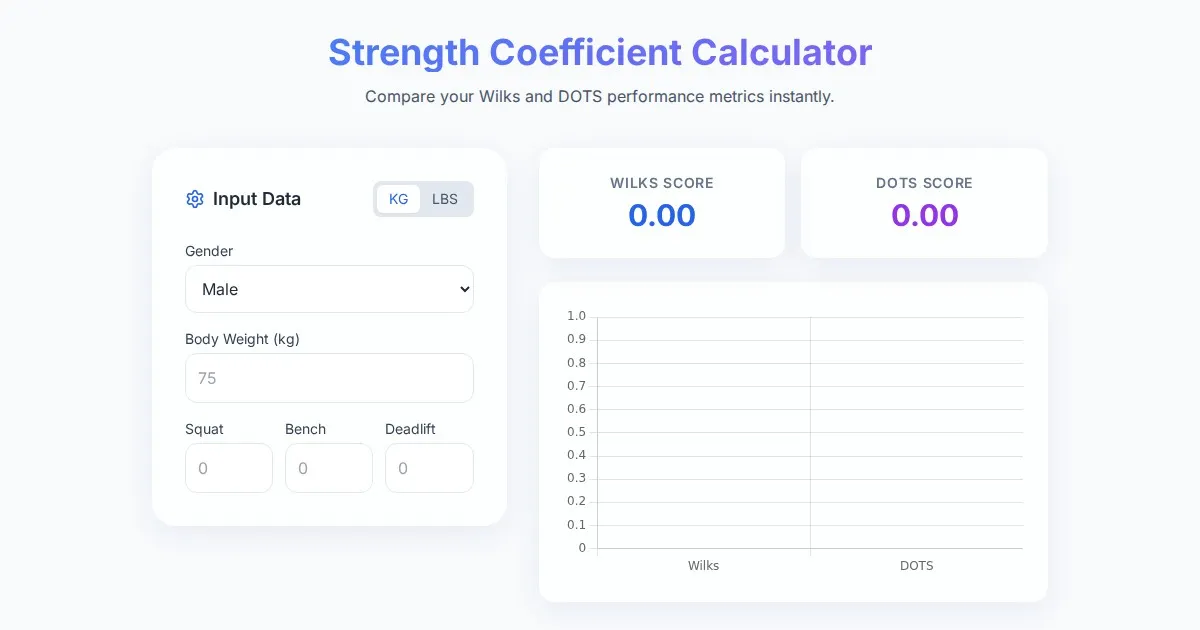The width and height of the screenshot is (1200, 630).
Task: Click the Strength Coefficient Calculator title
Action: click(x=600, y=52)
